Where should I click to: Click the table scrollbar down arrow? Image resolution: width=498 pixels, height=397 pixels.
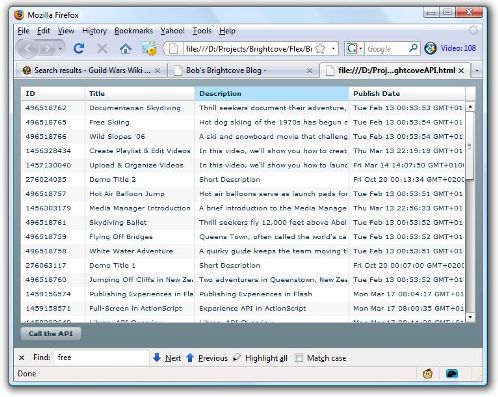point(470,317)
